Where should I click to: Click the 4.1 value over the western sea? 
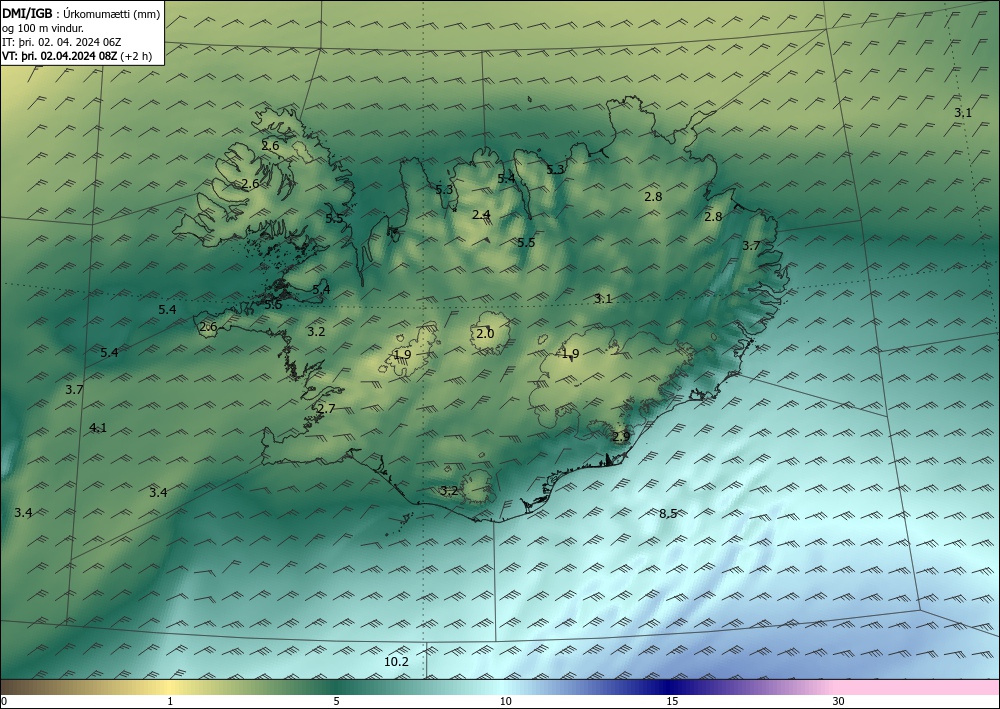pyautogui.click(x=98, y=428)
